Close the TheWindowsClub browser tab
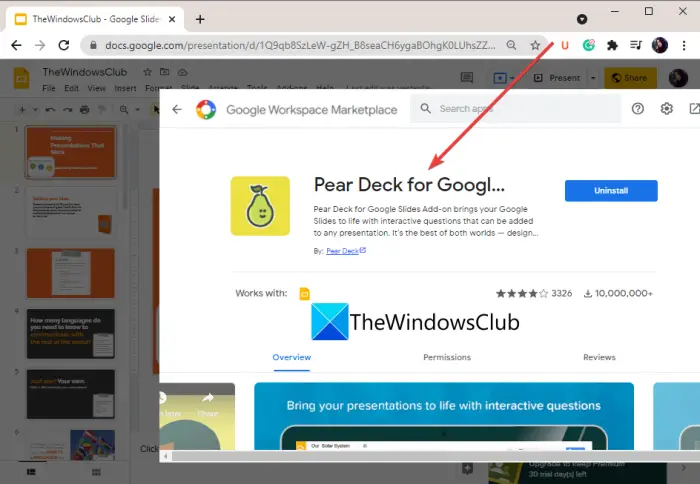Viewport: 700px width, 484px height. (x=172, y=19)
